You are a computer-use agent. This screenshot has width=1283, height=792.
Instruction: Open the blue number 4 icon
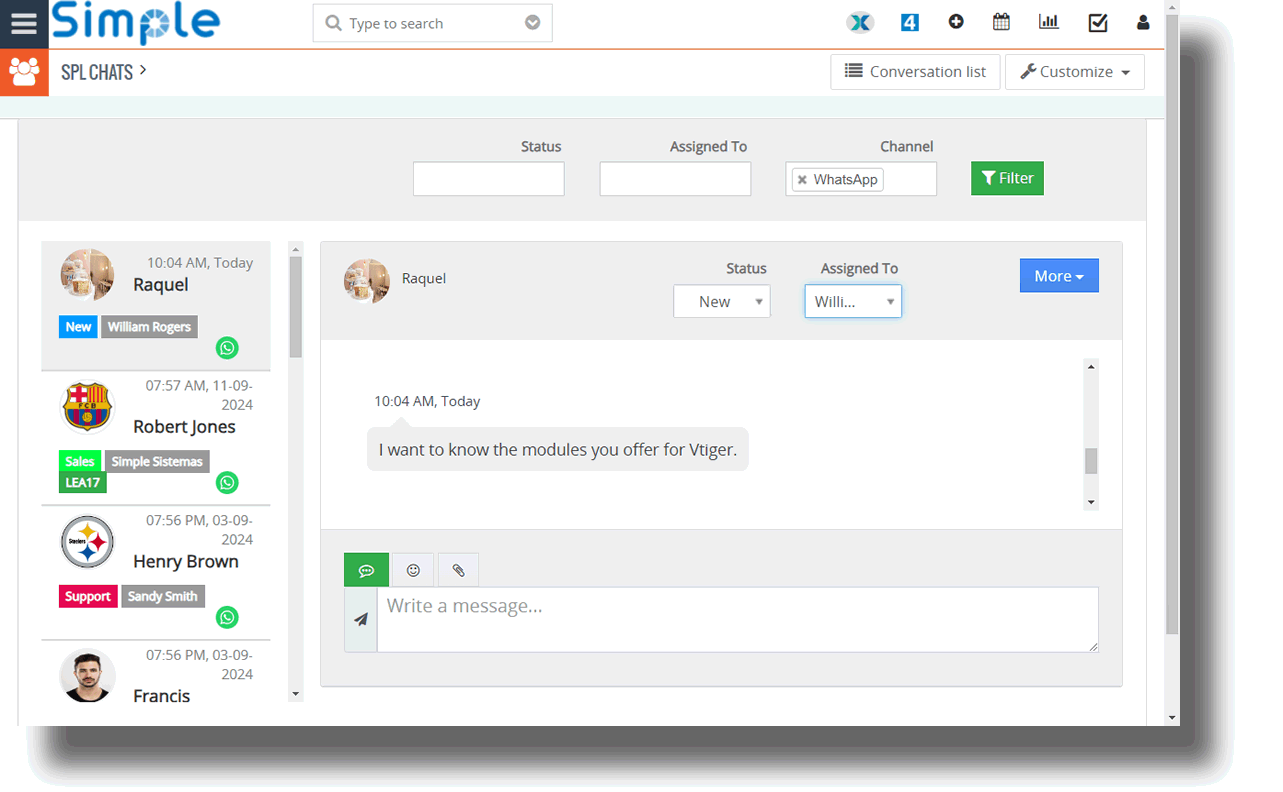point(909,22)
